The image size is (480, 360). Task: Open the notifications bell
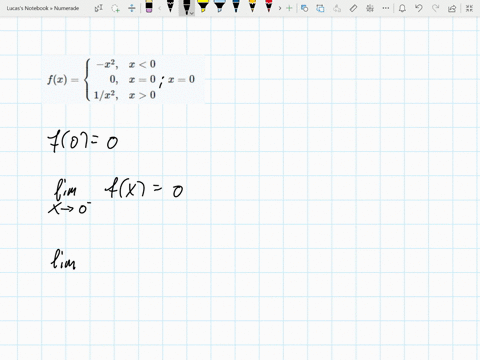pos(402,8)
